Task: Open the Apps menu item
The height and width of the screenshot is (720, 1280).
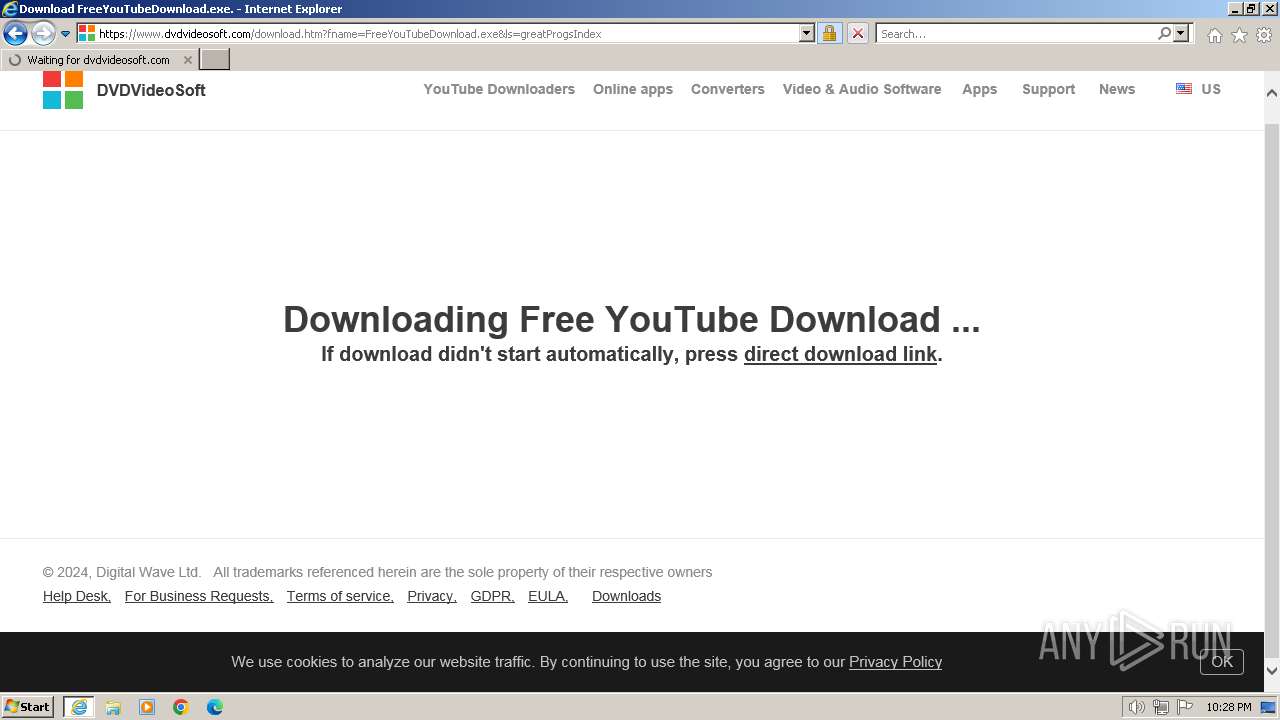Action: [x=980, y=89]
